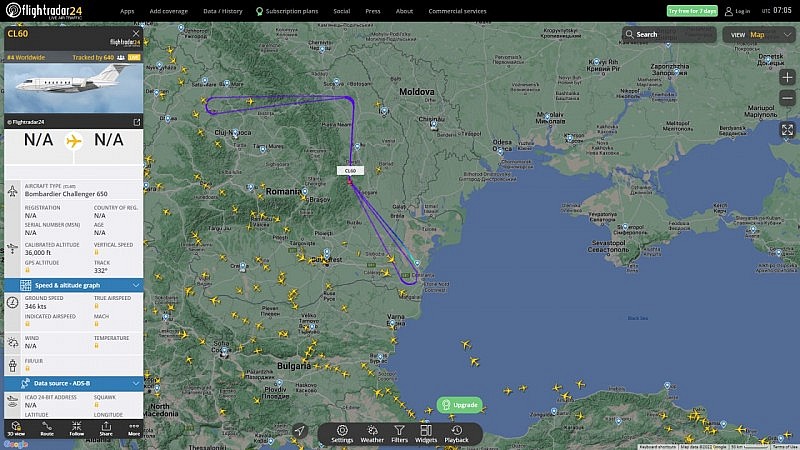Open Commercial services menu

click(457, 11)
